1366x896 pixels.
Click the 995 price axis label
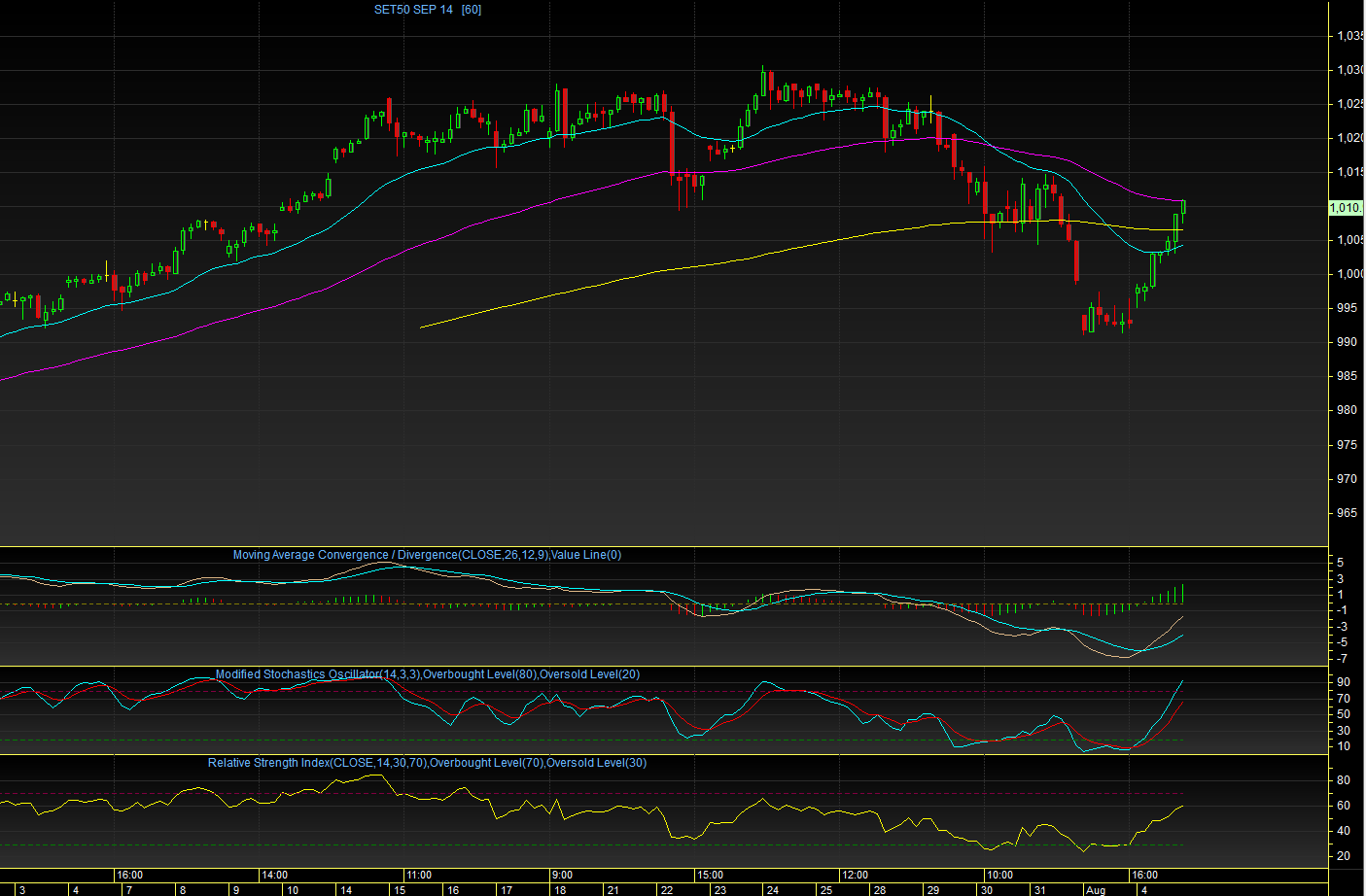click(1348, 308)
